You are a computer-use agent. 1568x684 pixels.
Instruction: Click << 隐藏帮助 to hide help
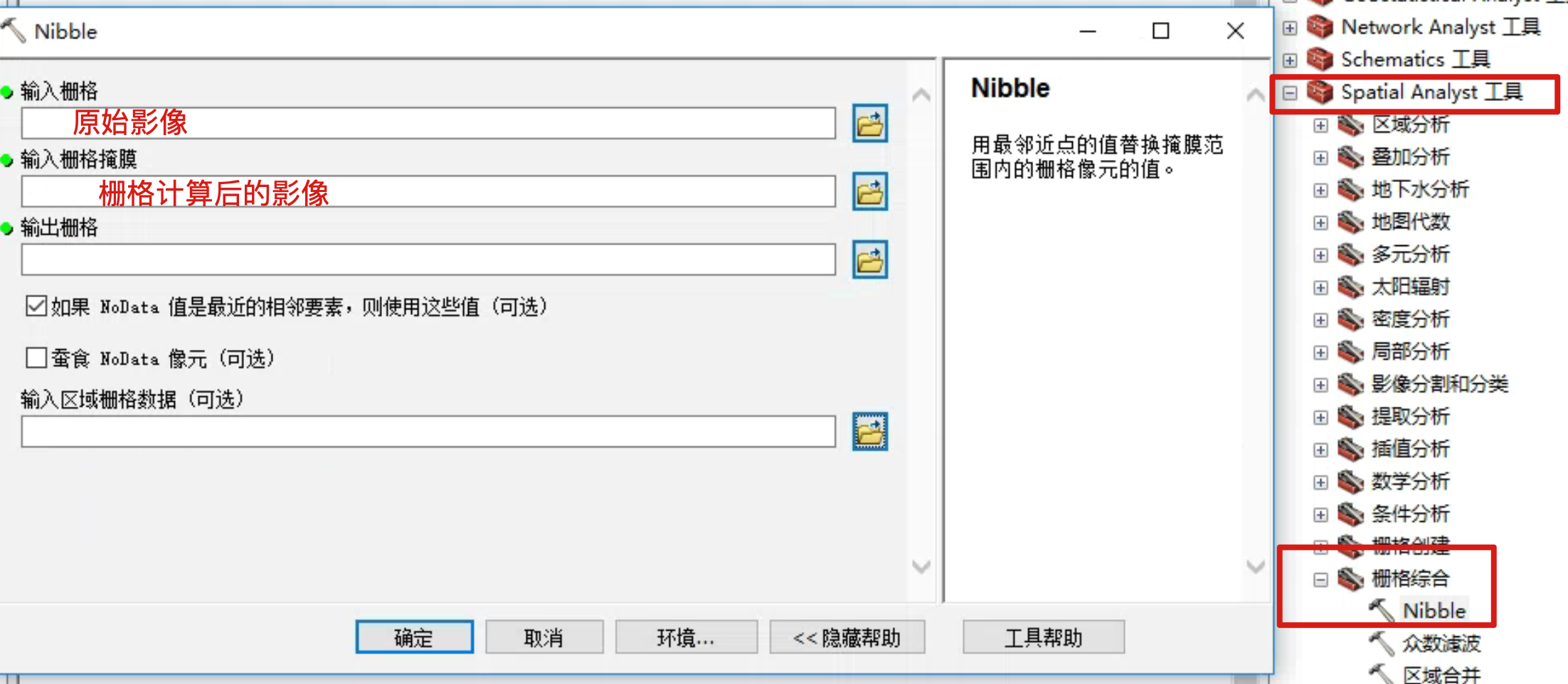[x=847, y=637]
